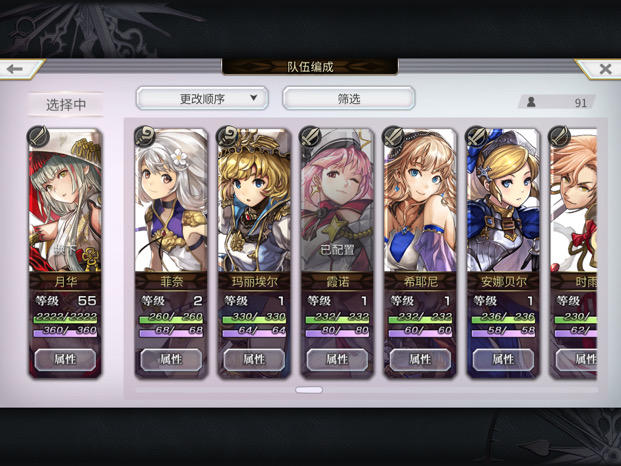Image resolution: width=621 pixels, height=466 pixels.
Task: Open 属性 for 玛丽埃尔
Action: pos(254,359)
